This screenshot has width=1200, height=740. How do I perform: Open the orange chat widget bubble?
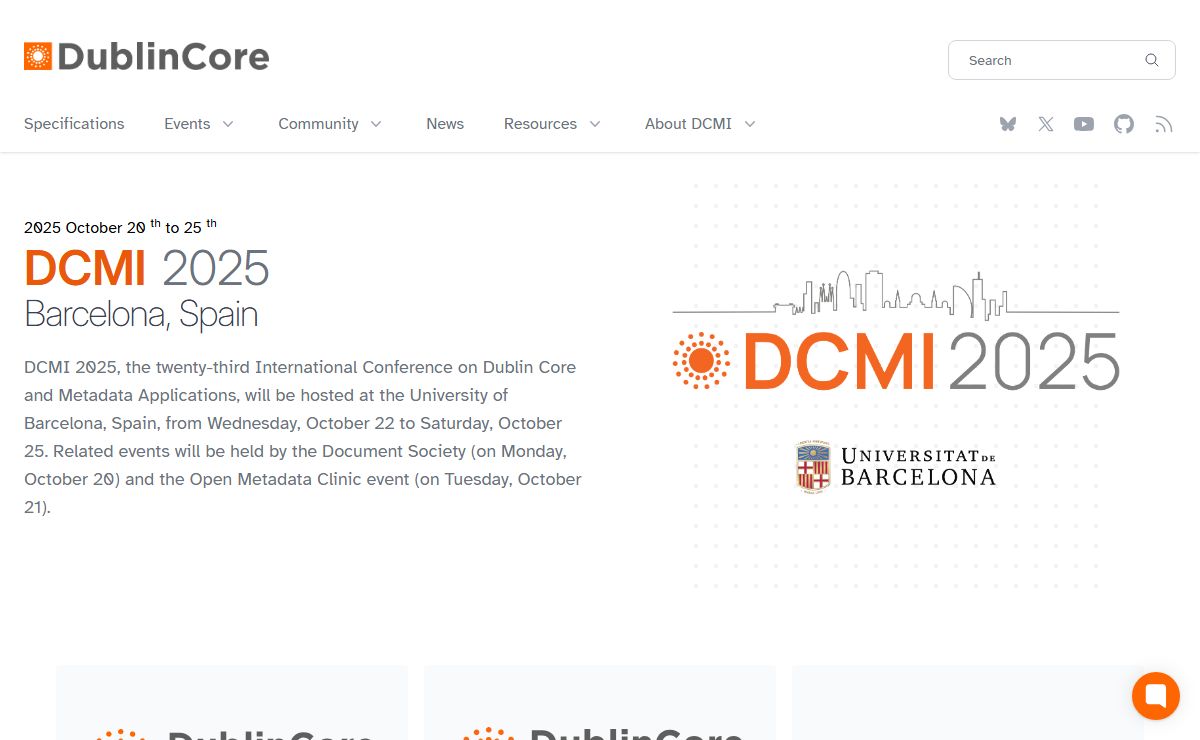[x=1156, y=695]
